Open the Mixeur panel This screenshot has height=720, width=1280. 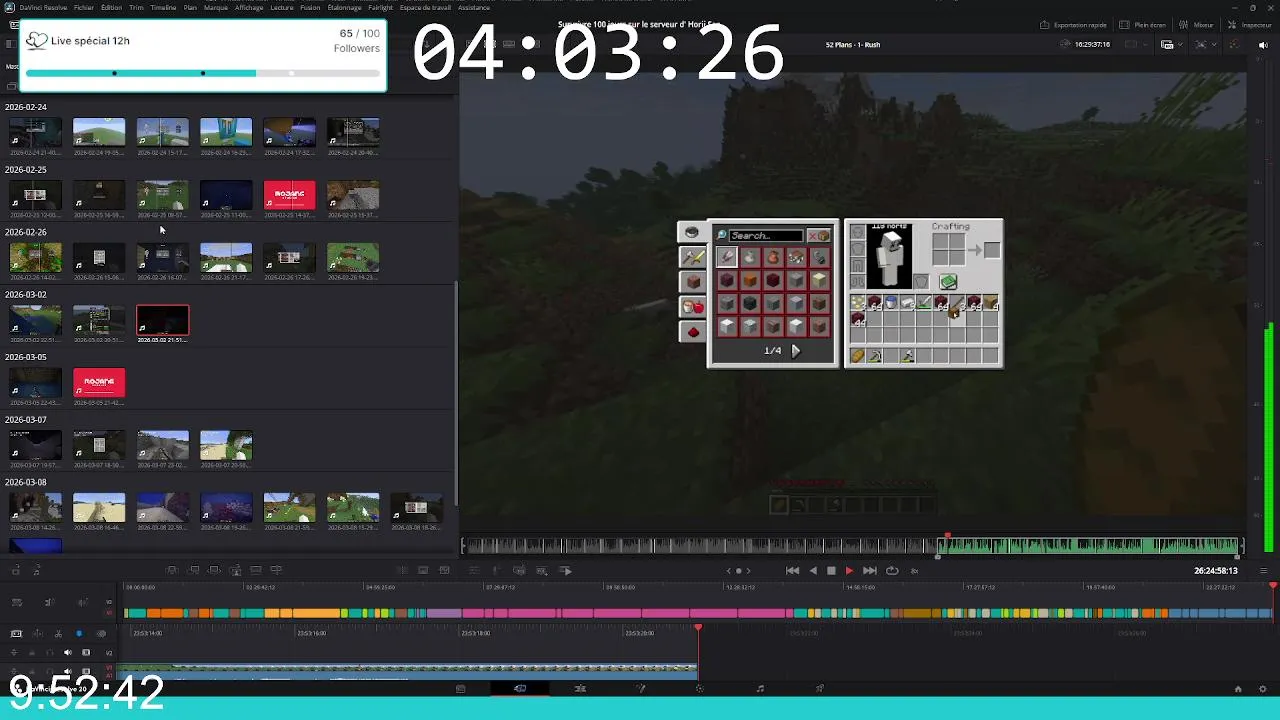[1197, 25]
